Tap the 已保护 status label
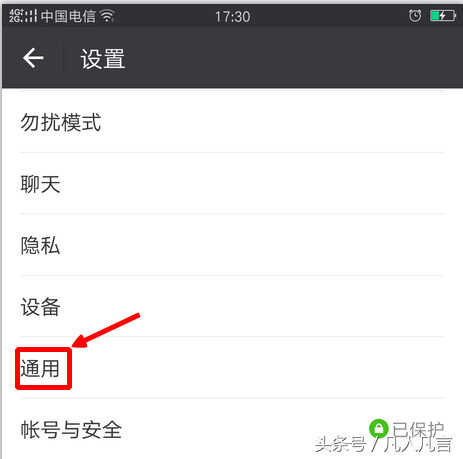Screen dimensions: 463x459 (x=418, y=430)
